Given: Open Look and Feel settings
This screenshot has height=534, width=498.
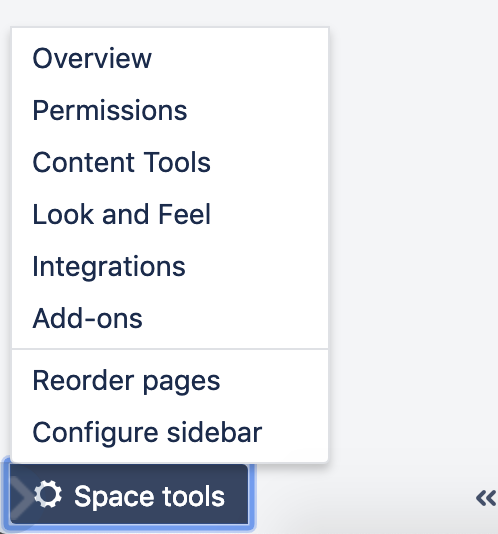Looking at the screenshot, I should tap(170, 214).
